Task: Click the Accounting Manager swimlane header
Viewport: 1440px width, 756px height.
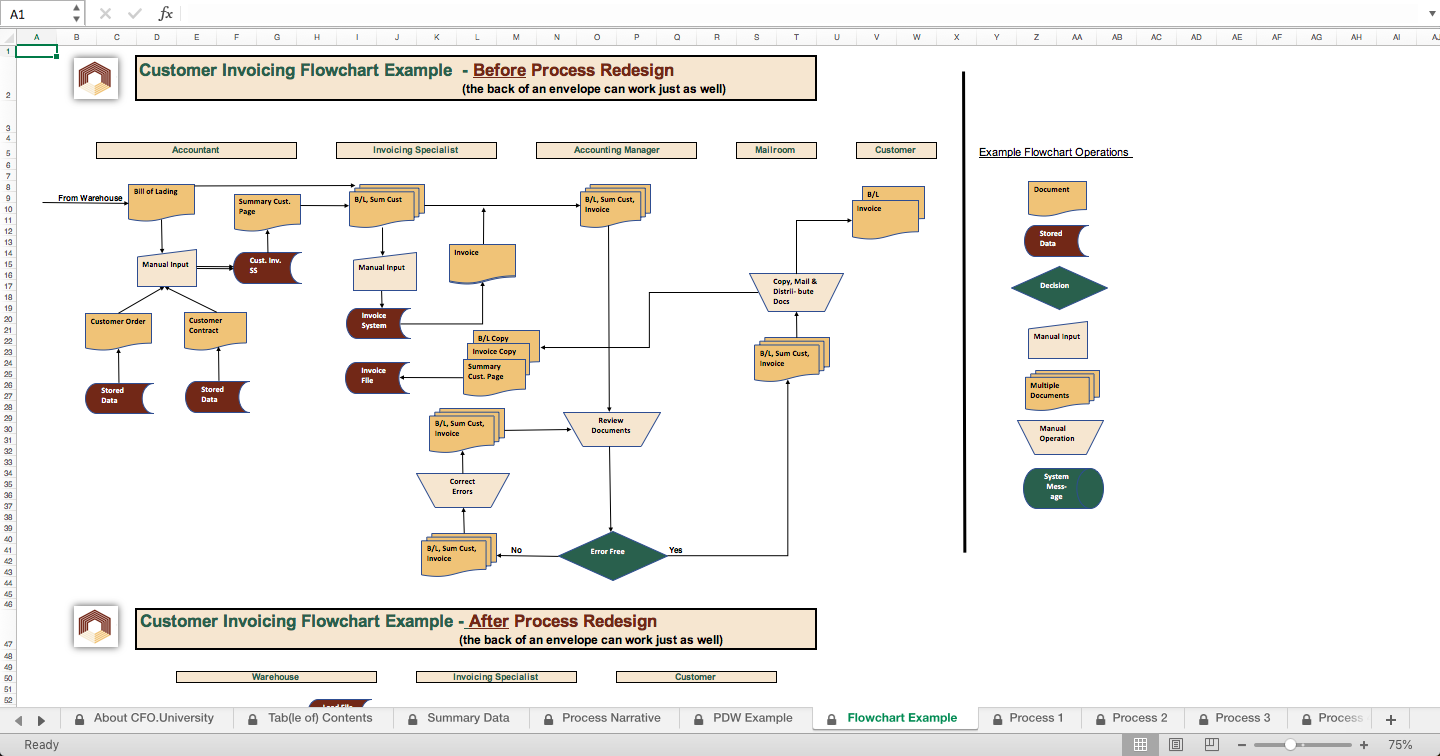Action: pyautogui.click(x=616, y=150)
